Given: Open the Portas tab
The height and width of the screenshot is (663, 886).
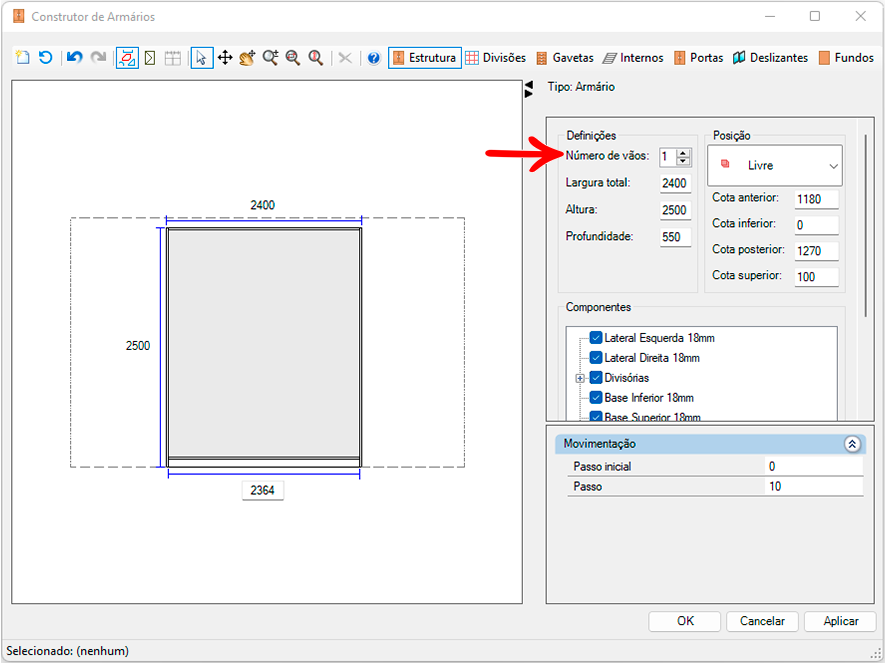Looking at the screenshot, I should (698, 58).
